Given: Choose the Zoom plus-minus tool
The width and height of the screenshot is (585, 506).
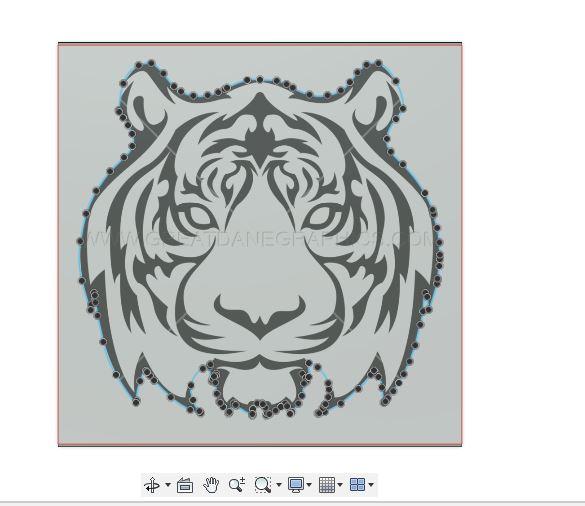Looking at the screenshot, I should [x=237, y=485].
